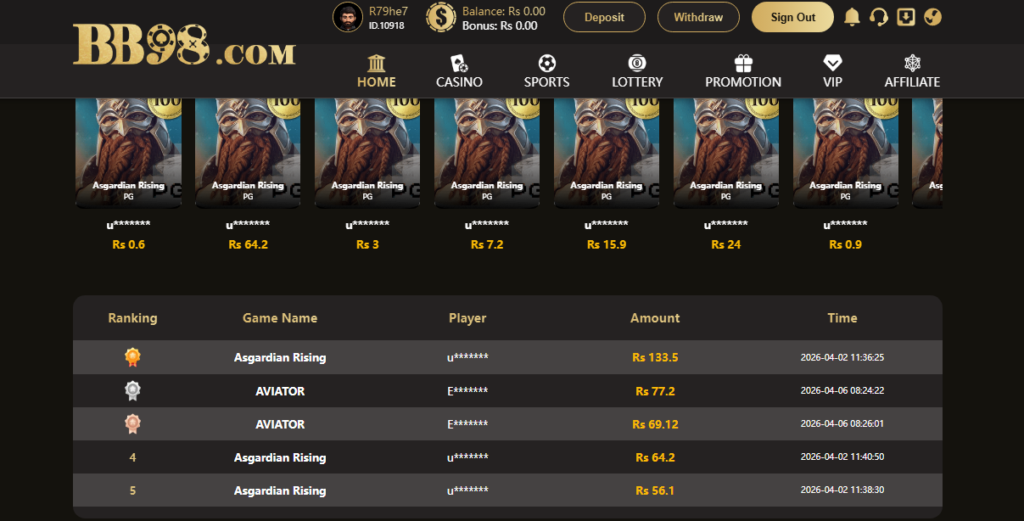This screenshot has width=1024, height=521.
Task: Click the notification bell icon
Action: (x=852, y=17)
